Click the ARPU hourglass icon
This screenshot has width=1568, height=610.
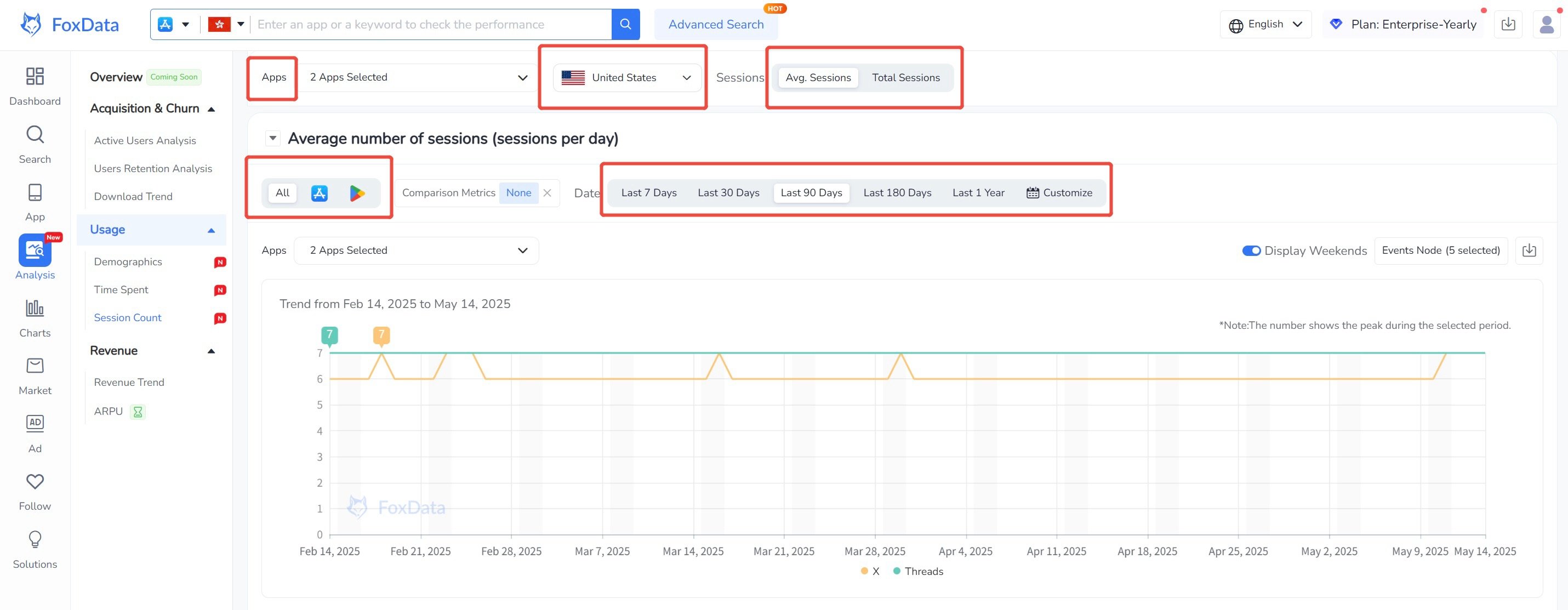pos(138,412)
